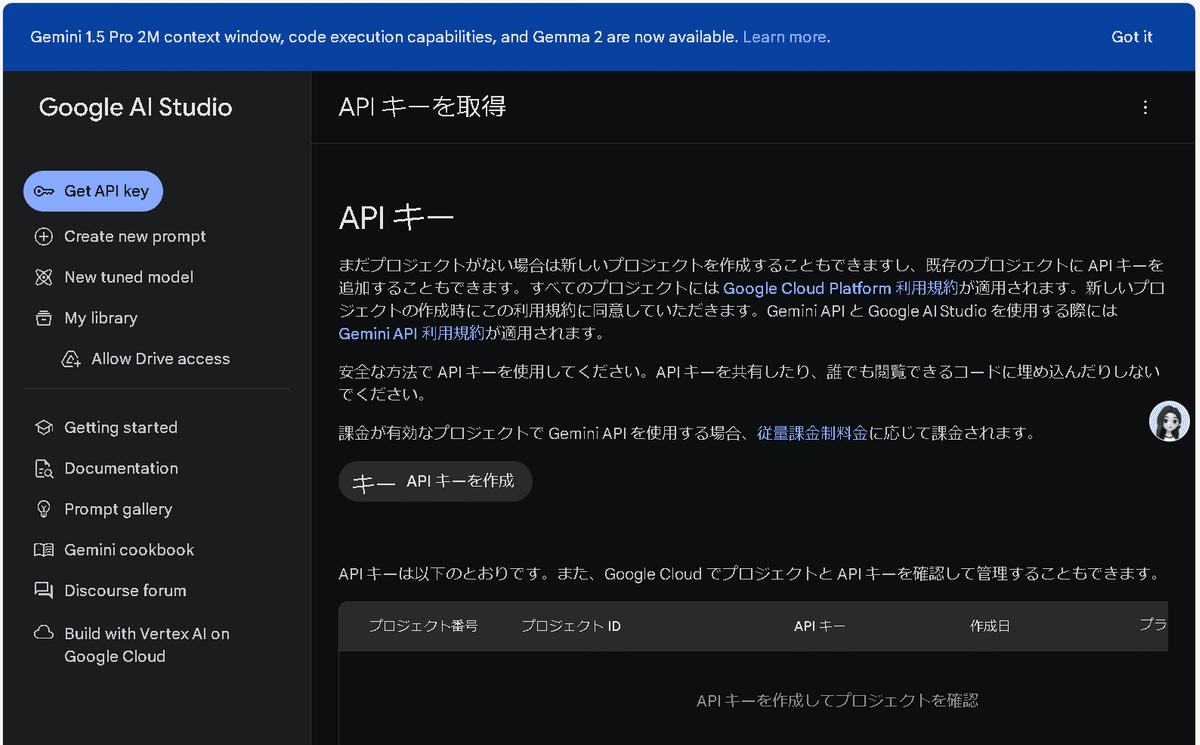Open the Documentation link in sidebar

(121, 469)
